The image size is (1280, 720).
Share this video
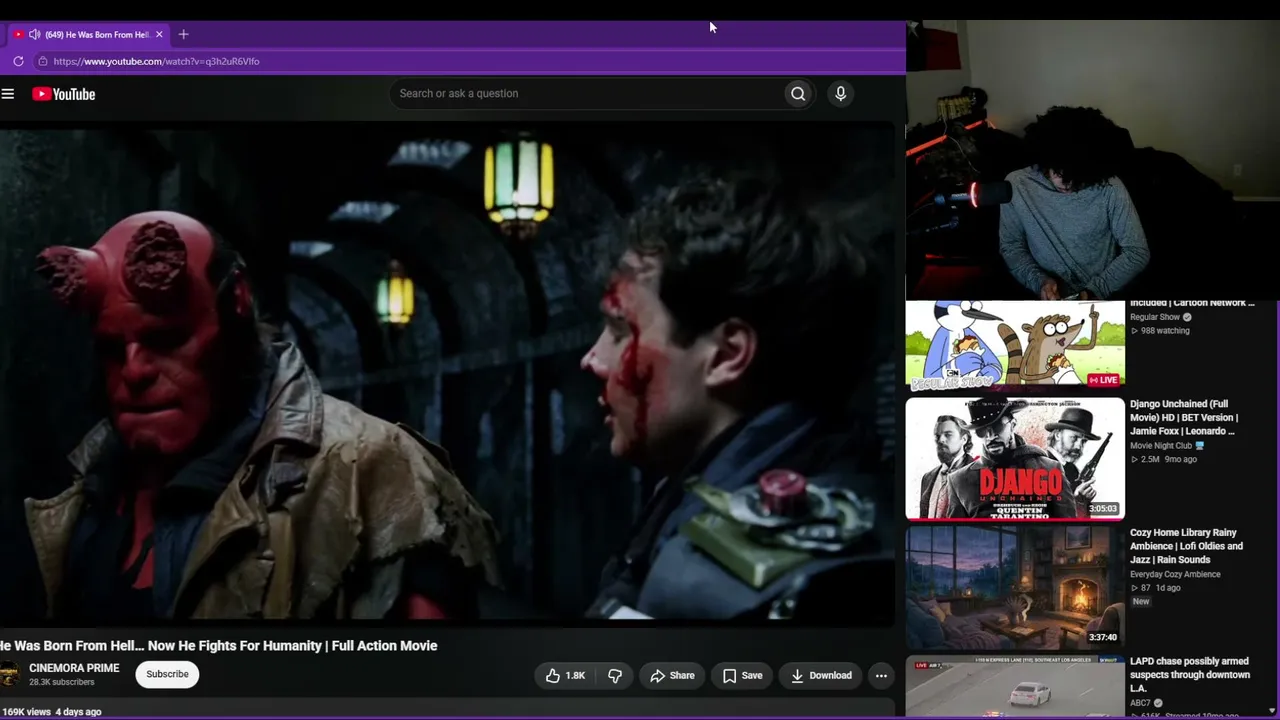(x=672, y=675)
